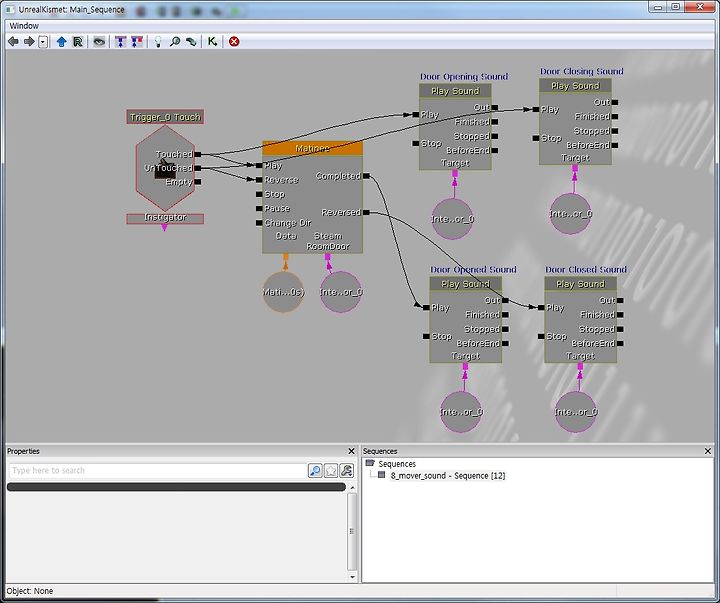This screenshot has width=720, height=603.
Task: Select the Instigator variable link
Action: (x=165, y=218)
